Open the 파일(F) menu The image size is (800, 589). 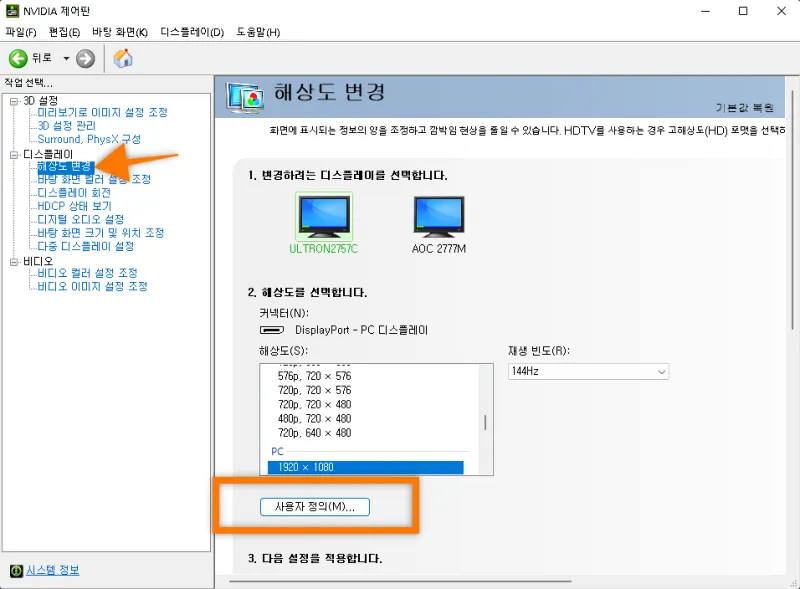click(21, 32)
